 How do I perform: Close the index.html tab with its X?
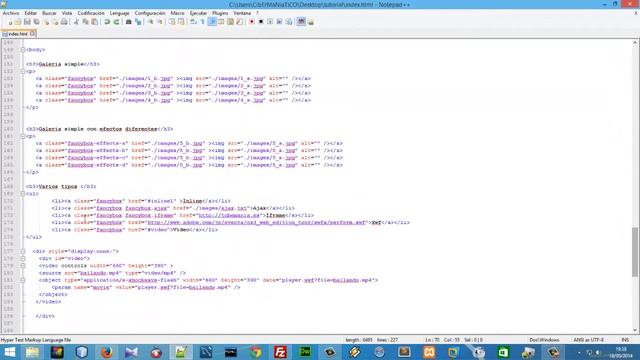pyautogui.click(x=32, y=34)
